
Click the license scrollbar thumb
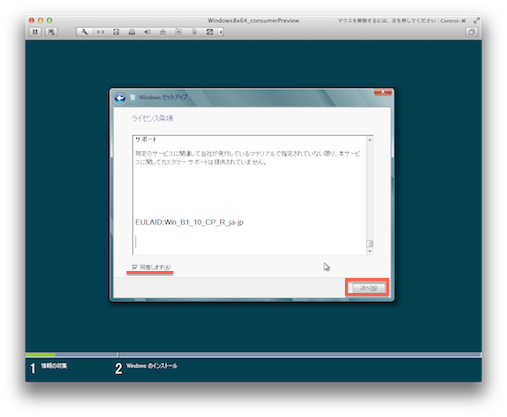point(369,244)
